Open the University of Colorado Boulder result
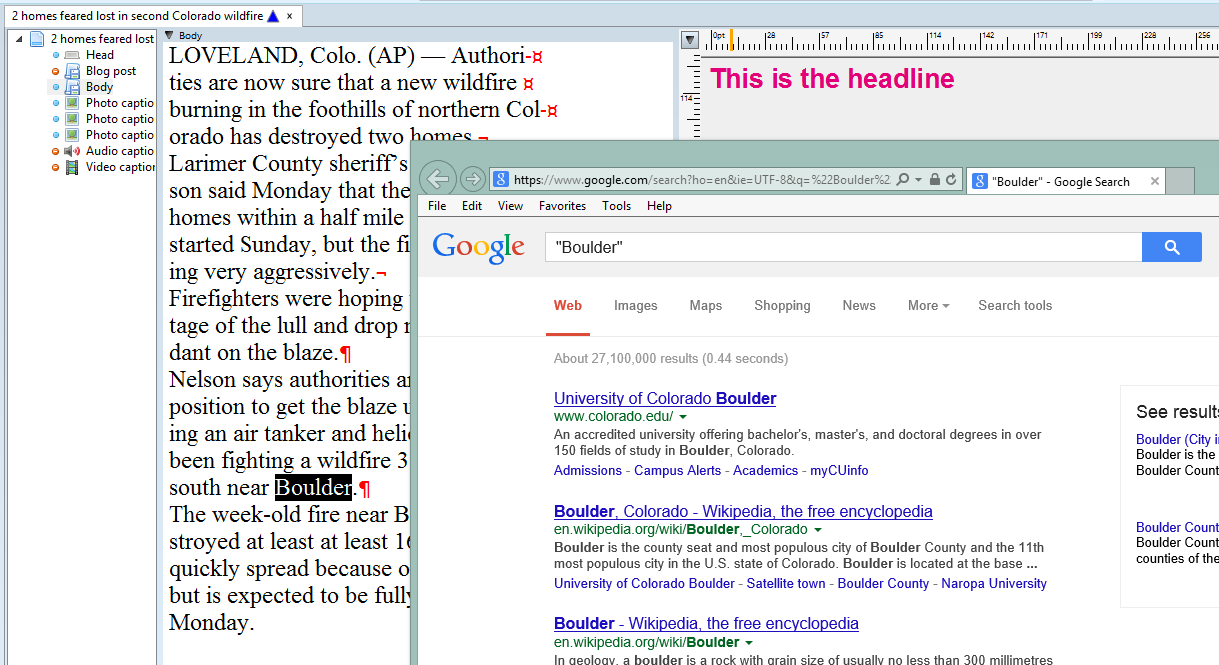Image resolution: width=1219 pixels, height=665 pixels. [665, 398]
